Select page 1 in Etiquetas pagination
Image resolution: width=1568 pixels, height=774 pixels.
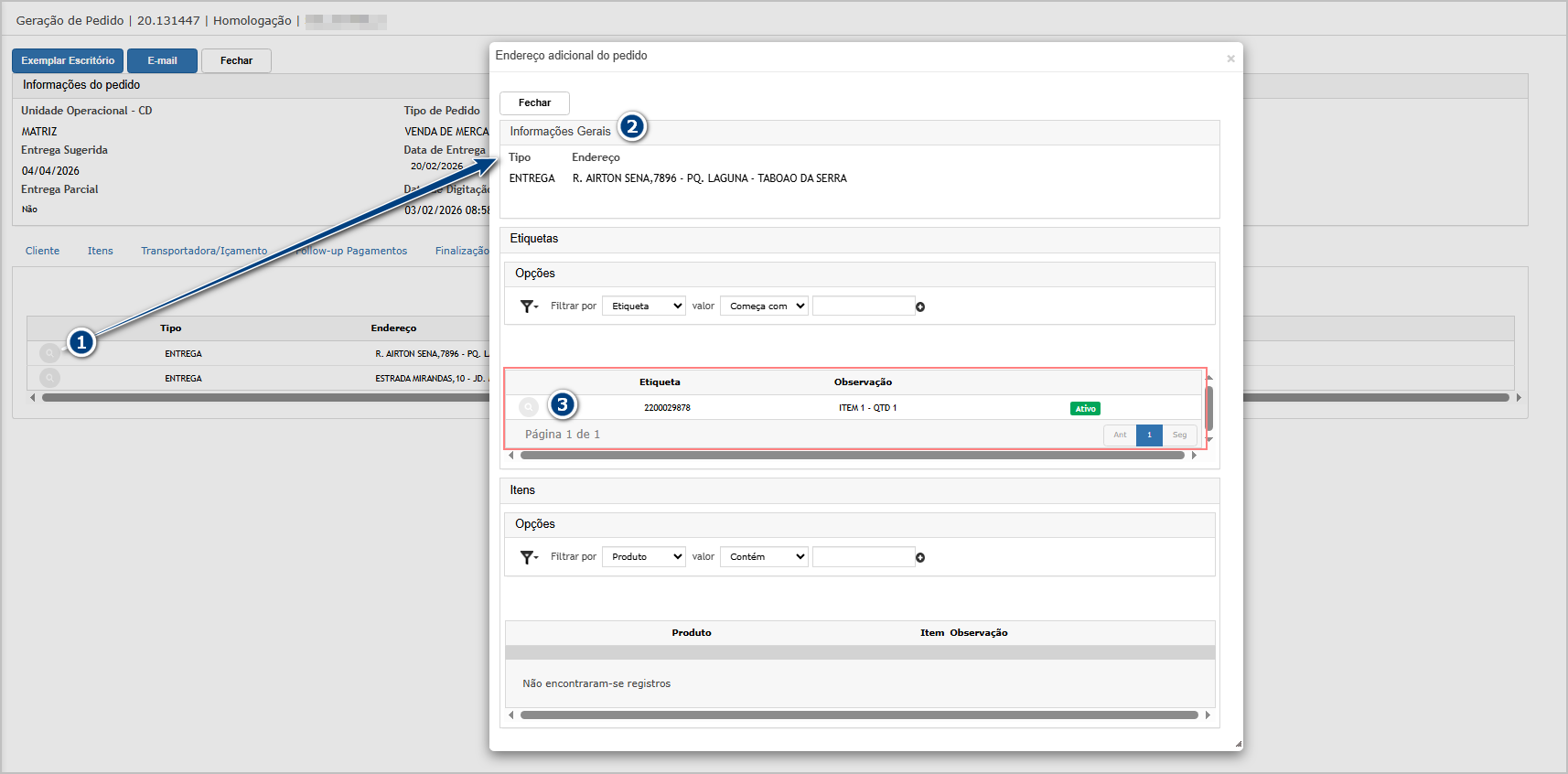click(x=1149, y=435)
